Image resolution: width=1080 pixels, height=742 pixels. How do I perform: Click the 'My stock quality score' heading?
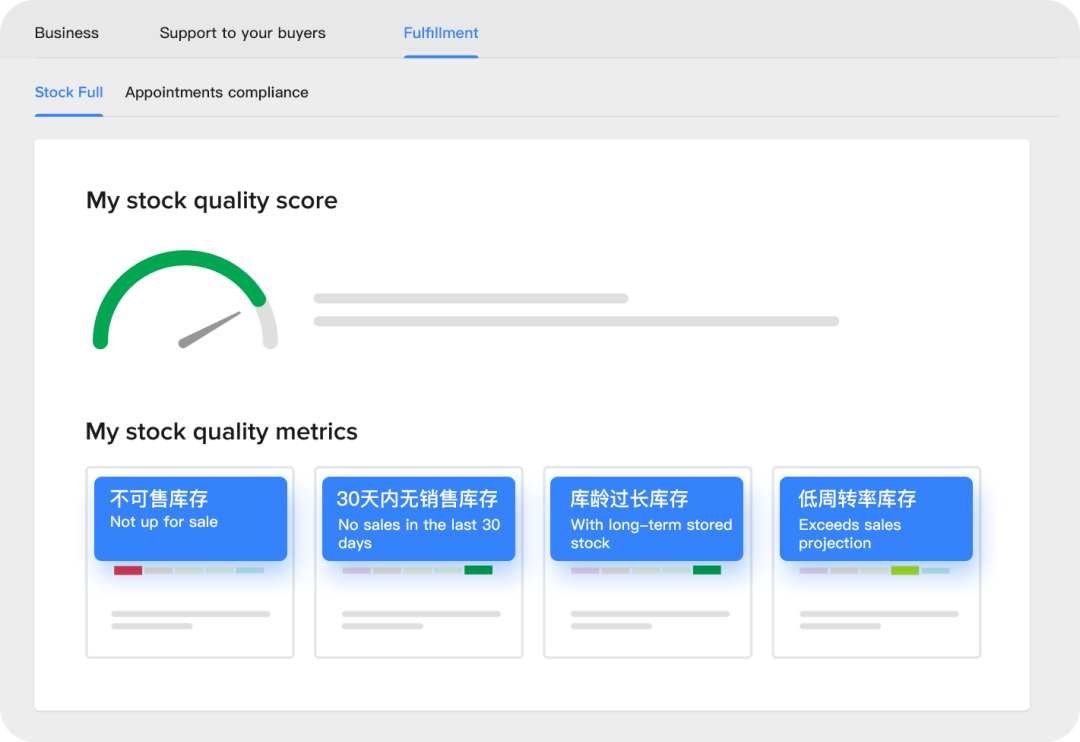pos(211,200)
